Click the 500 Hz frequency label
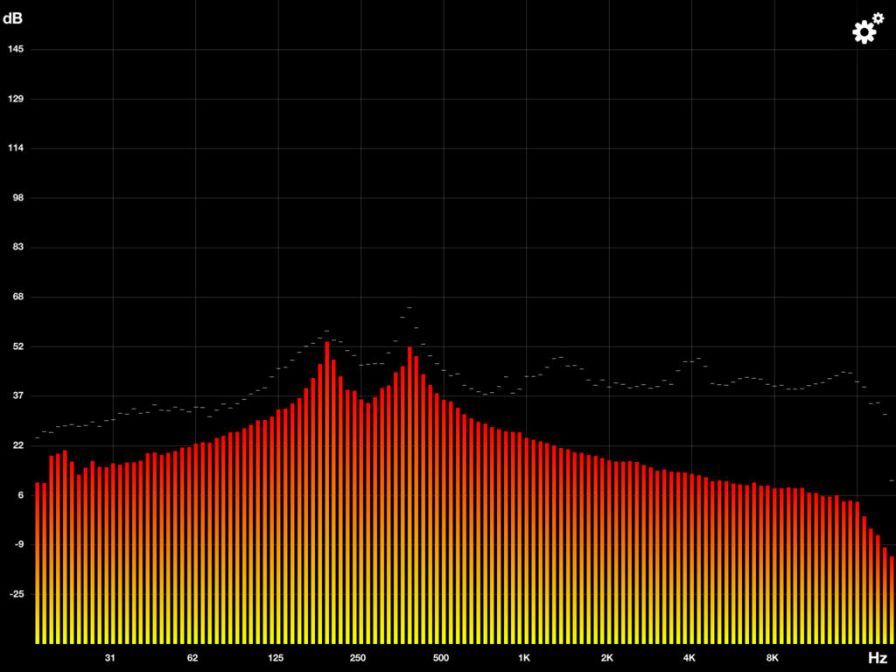This screenshot has width=896, height=672. tap(441, 658)
